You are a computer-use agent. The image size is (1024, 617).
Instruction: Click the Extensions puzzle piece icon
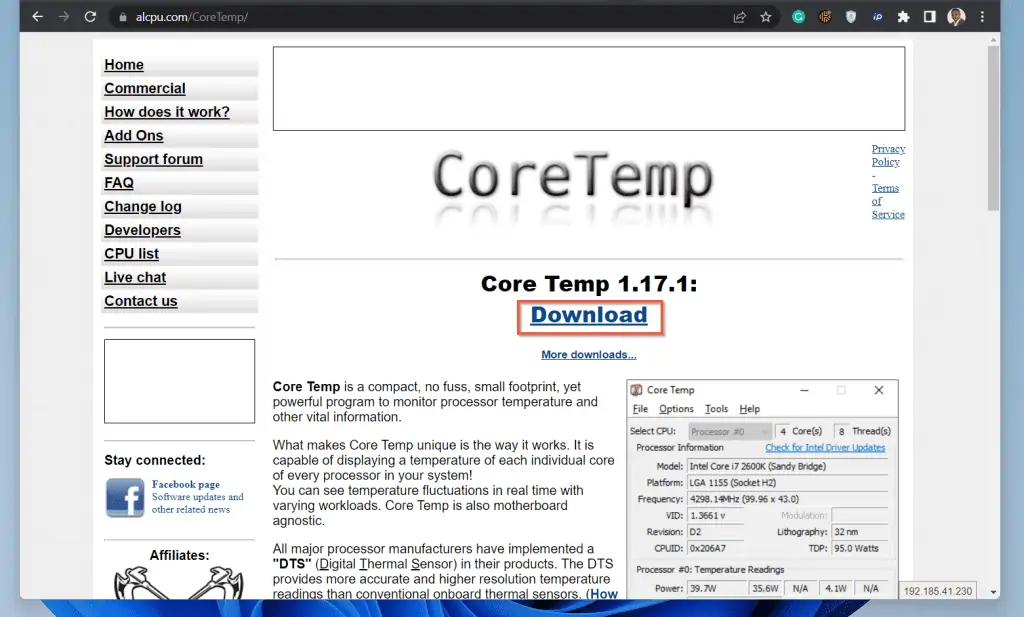[902, 16]
